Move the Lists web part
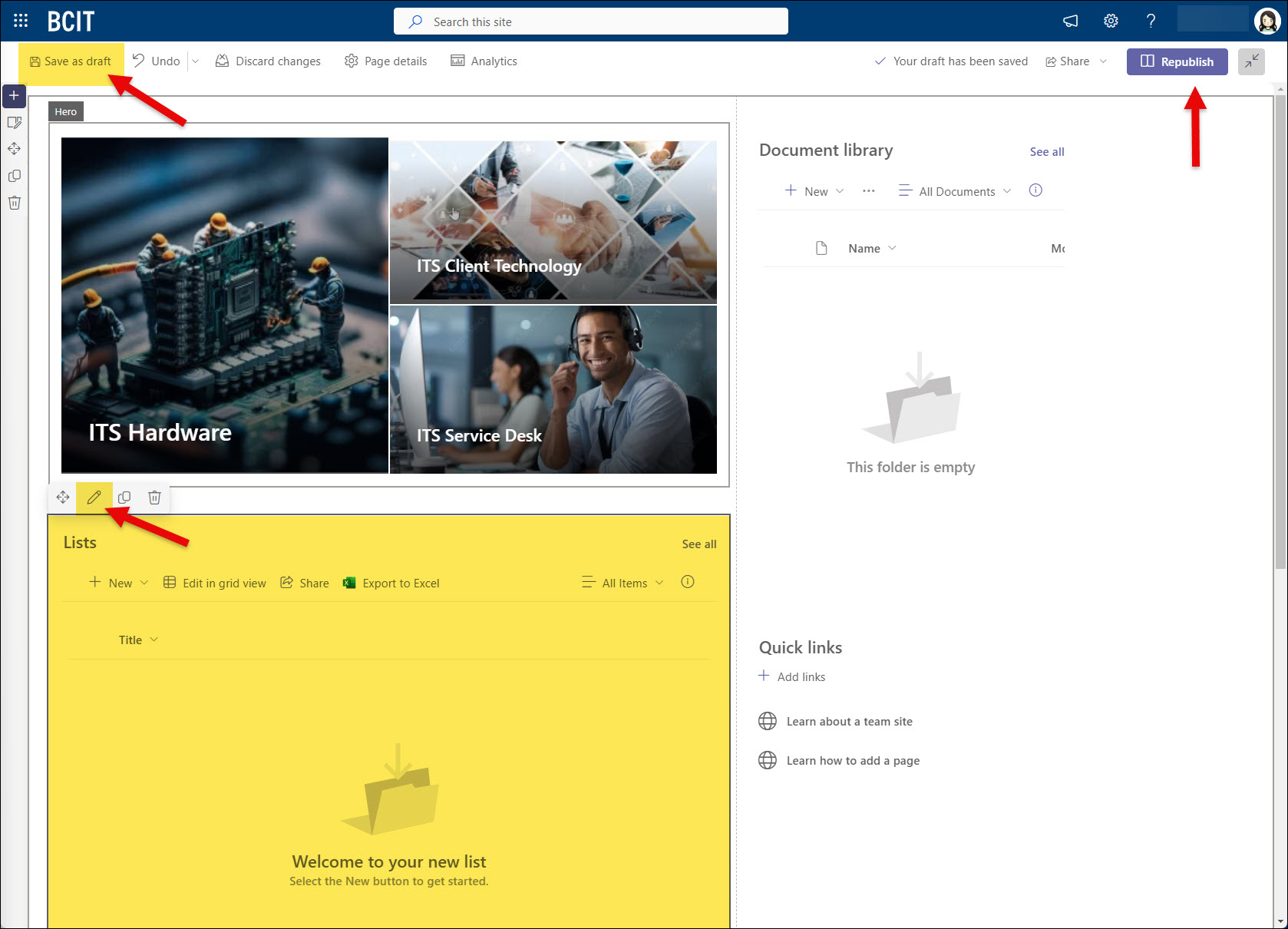 coord(63,498)
